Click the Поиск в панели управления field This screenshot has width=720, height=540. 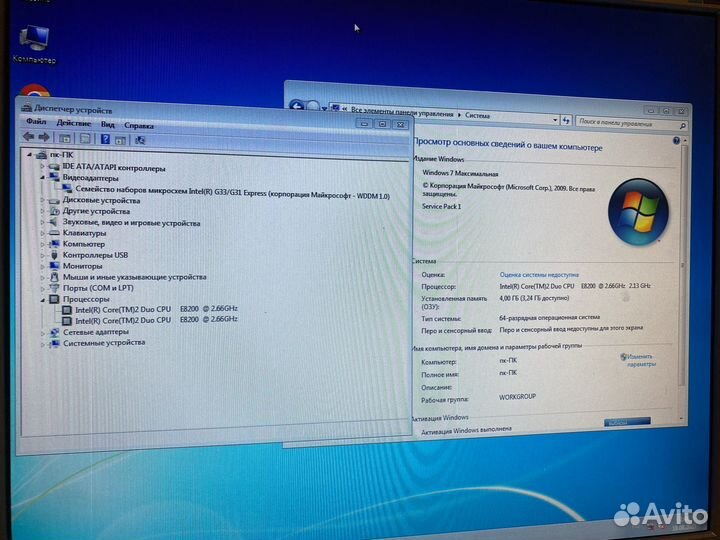pos(631,123)
